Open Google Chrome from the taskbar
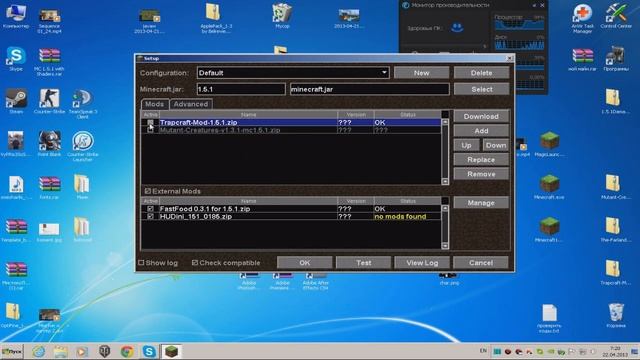The height and width of the screenshot is (360, 640). click(x=127, y=351)
